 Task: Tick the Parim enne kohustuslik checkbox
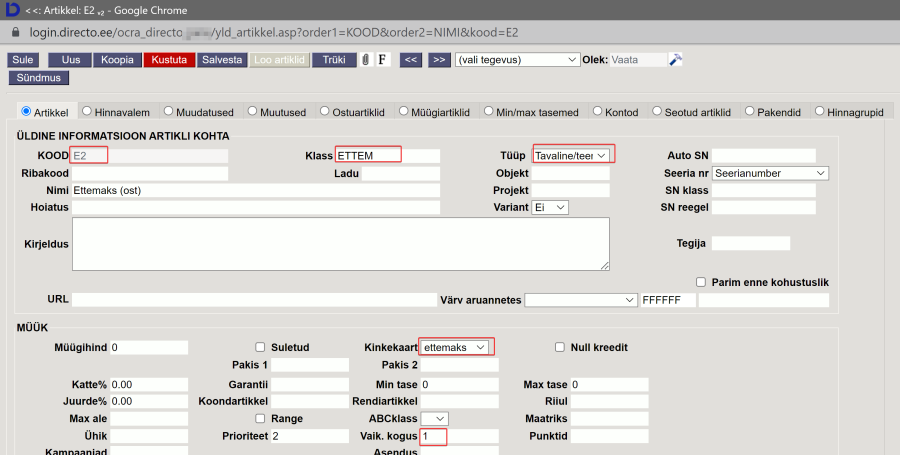(701, 282)
